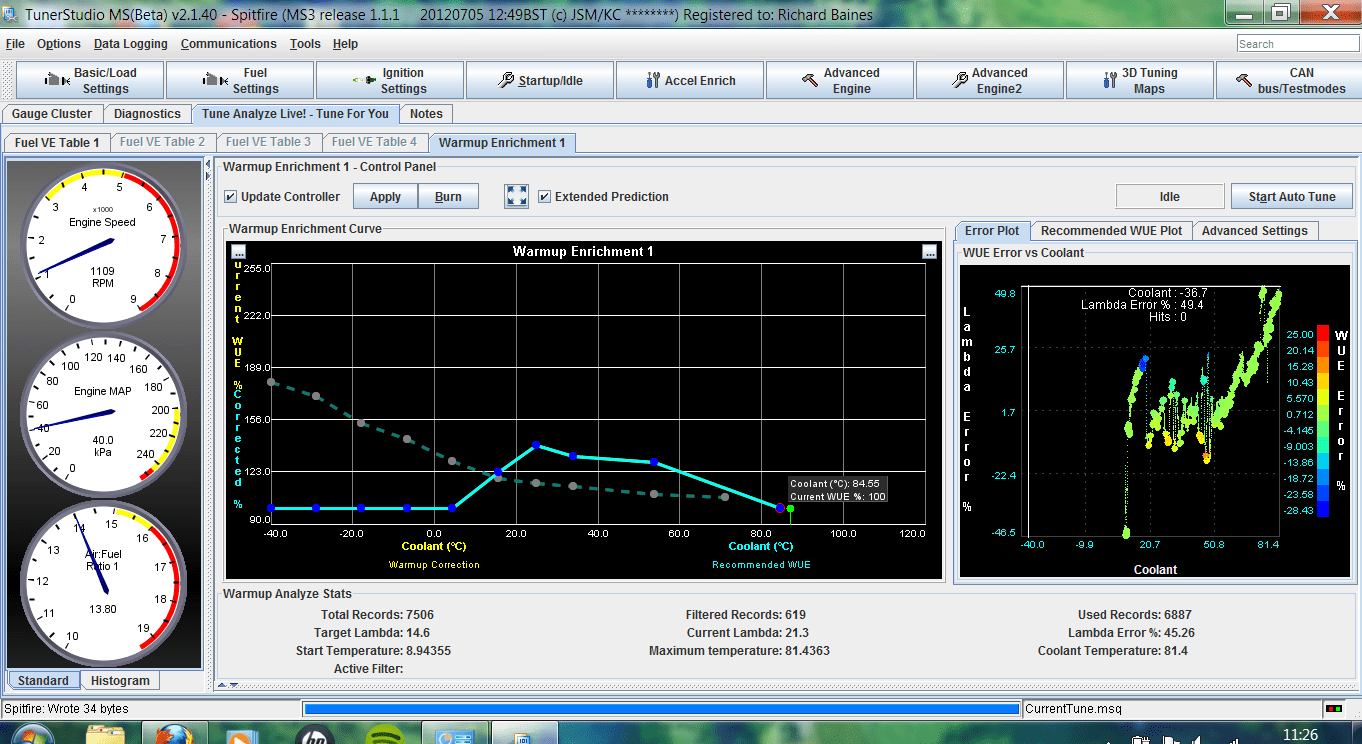Select the Tune Analyze Live! tab

click(296, 114)
